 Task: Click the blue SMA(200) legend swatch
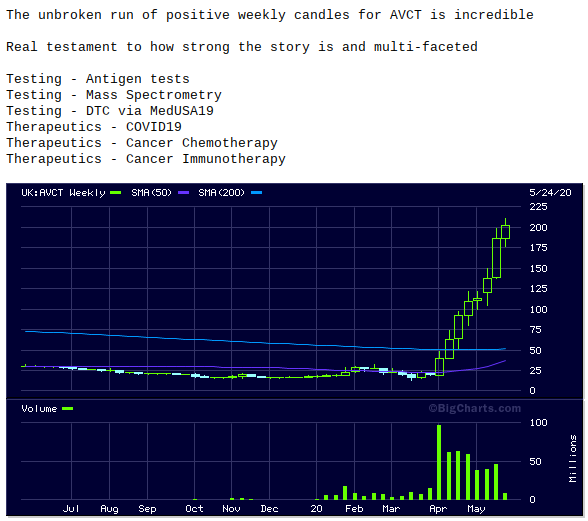(x=256, y=193)
